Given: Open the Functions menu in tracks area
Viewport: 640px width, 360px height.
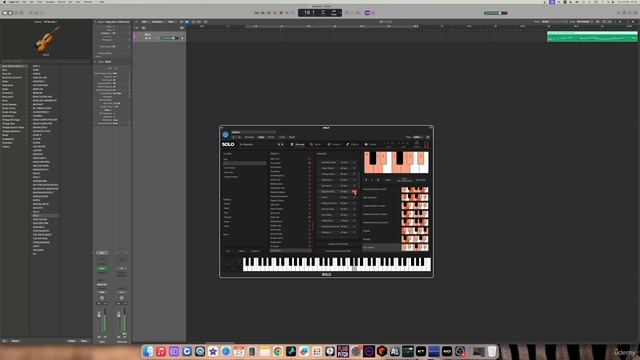Looking at the screenshot, I should 158,22.
